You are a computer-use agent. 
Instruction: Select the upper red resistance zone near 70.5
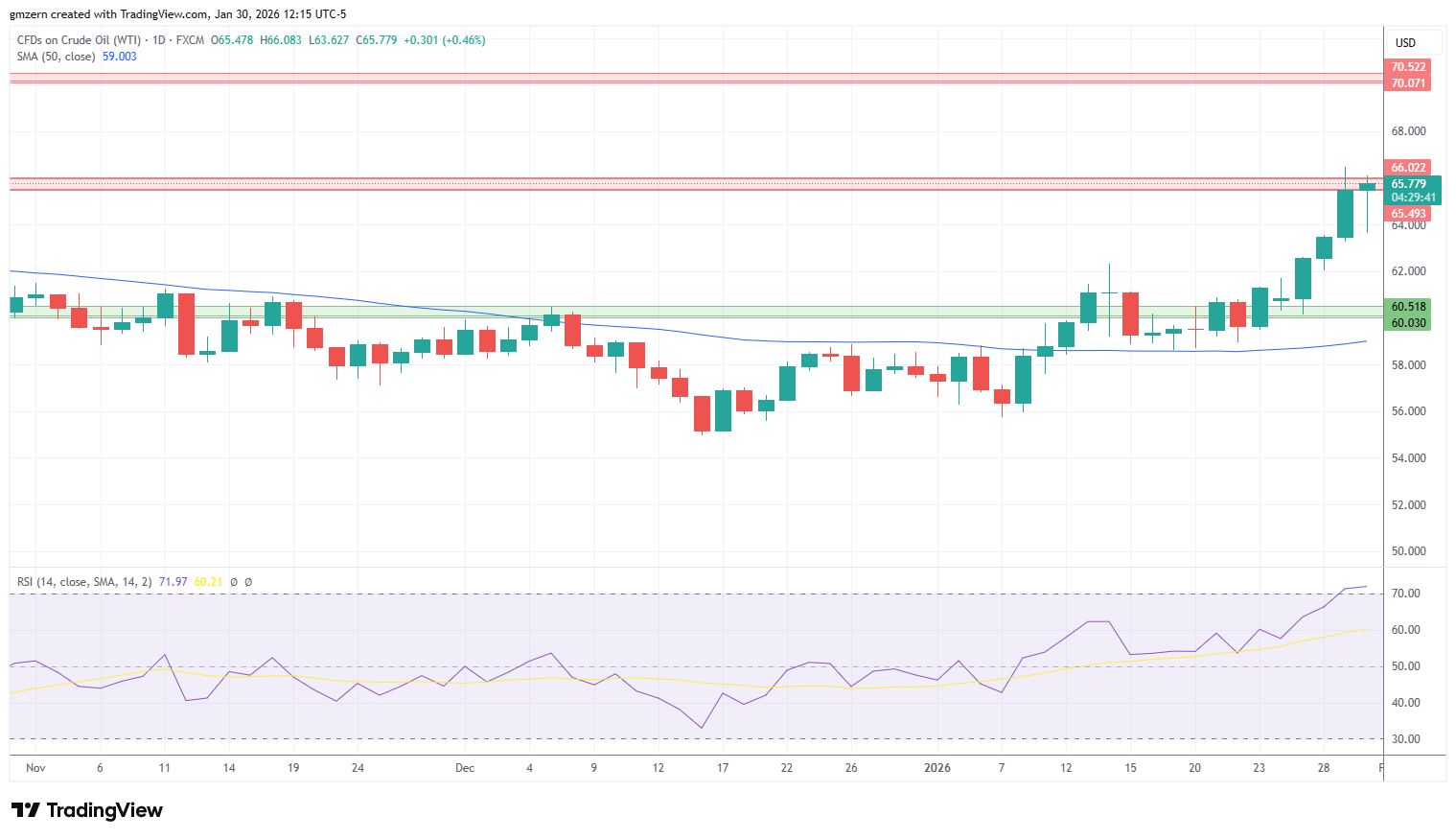pos(697,78)
